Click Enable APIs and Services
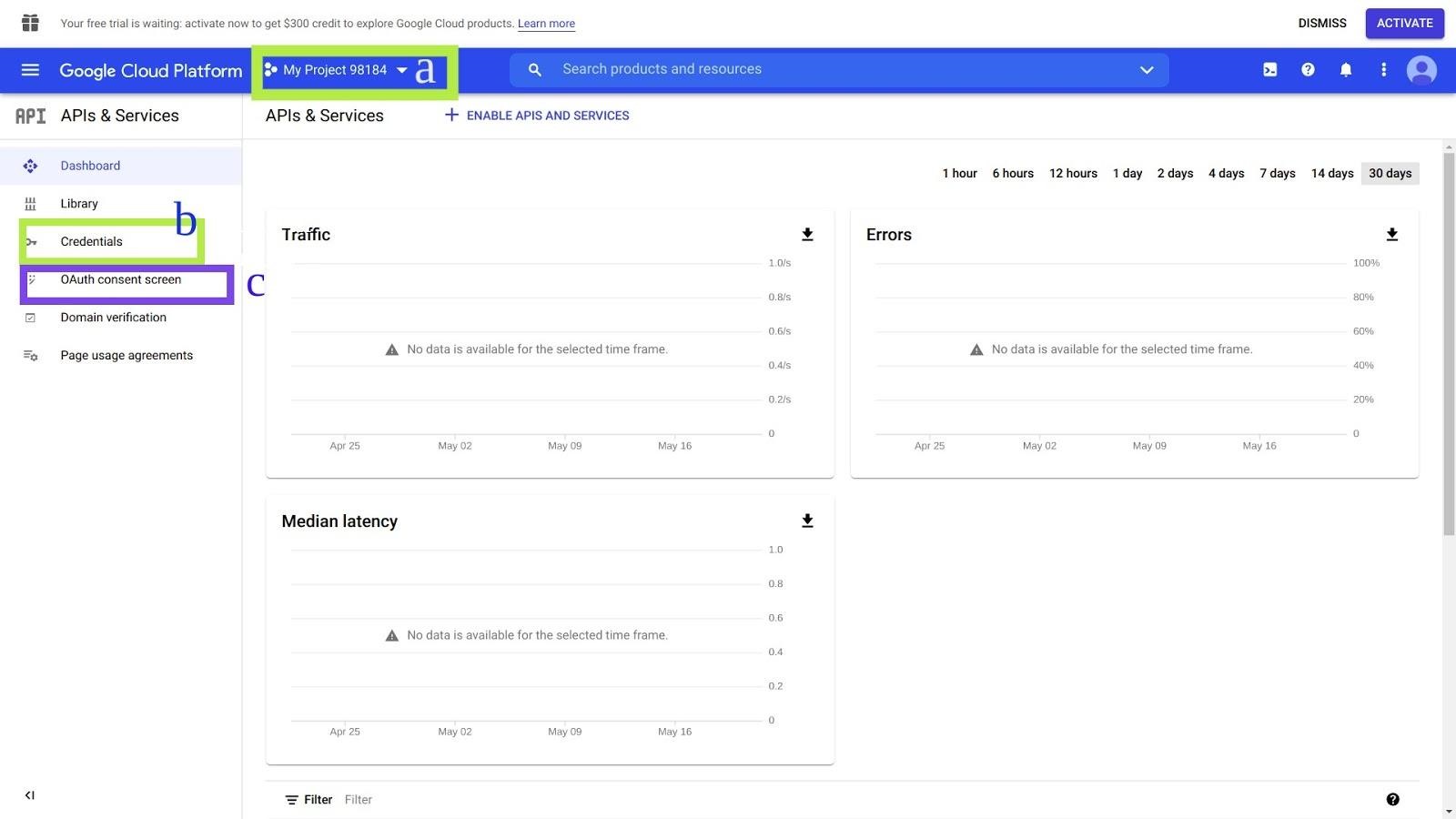This screenshot has width=1456, height=819. (x=537, y=116)
